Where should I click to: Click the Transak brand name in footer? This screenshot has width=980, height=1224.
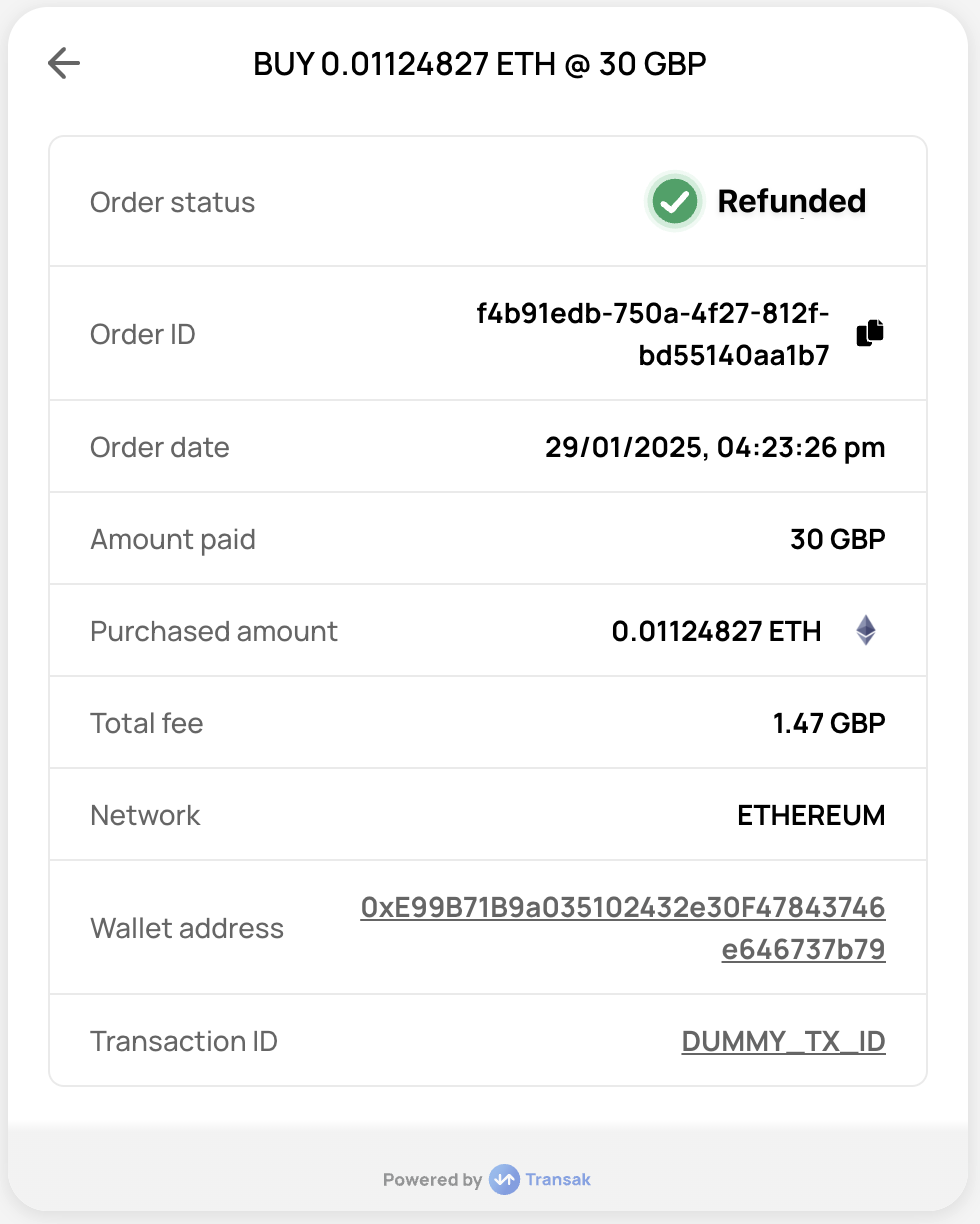click(558, 1180)
